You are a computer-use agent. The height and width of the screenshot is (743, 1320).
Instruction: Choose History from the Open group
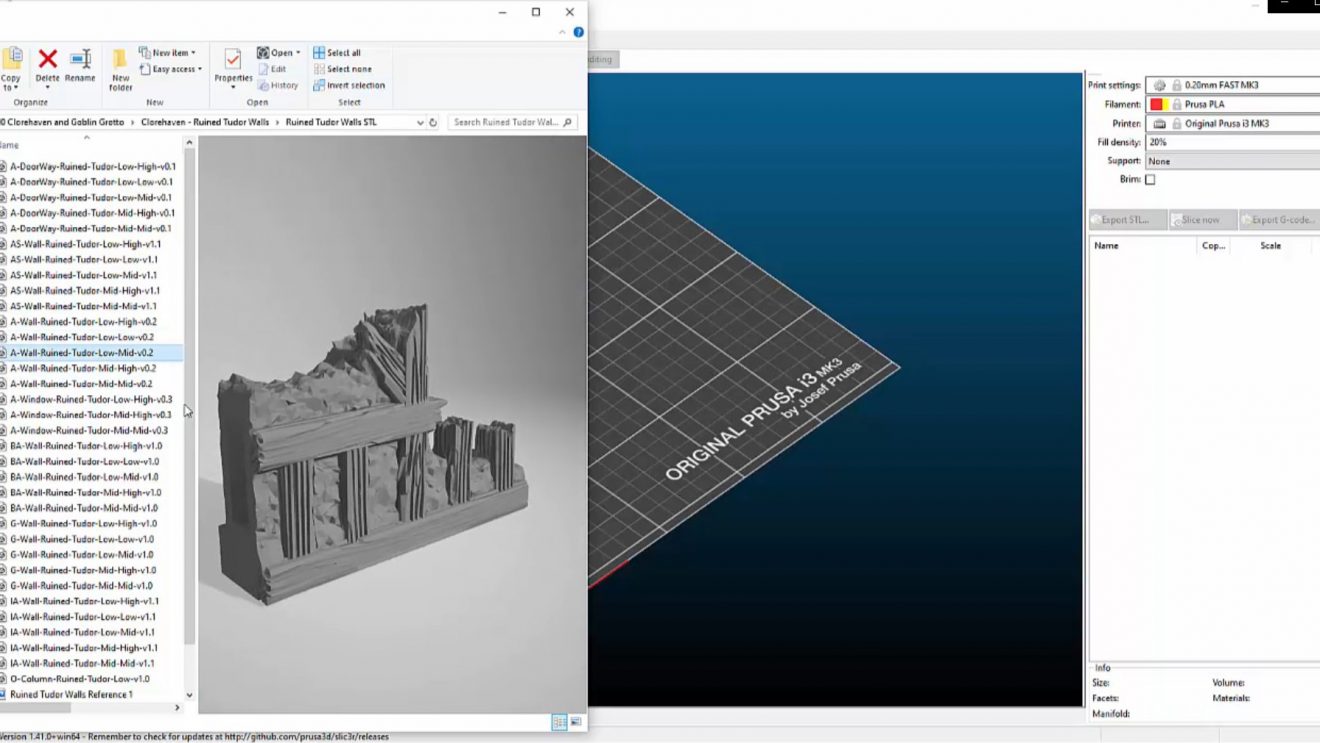point(281,85)
